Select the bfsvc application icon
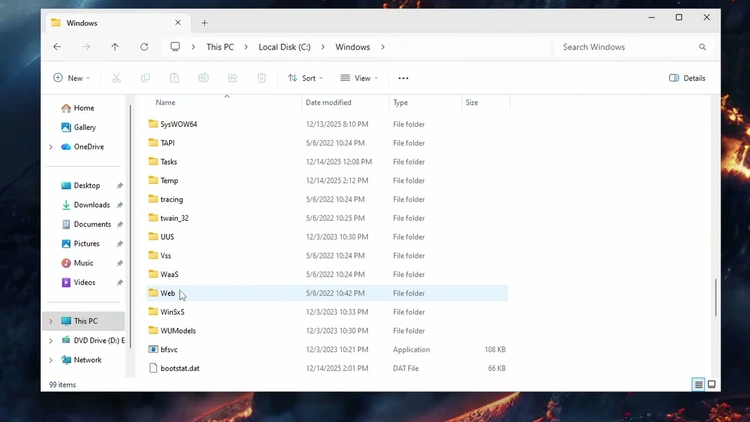This screenshot has width=750, height=422. pyautogui.click(x=153, y=350)
